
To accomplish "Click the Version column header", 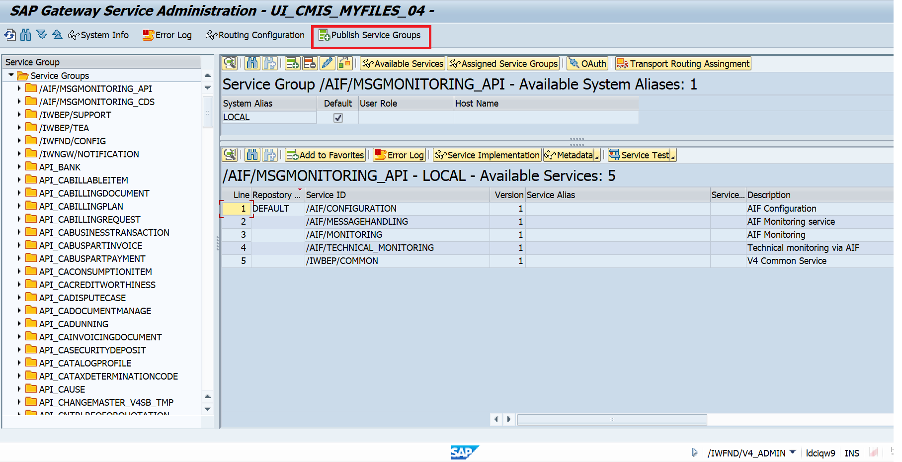I will pos(508,195).
